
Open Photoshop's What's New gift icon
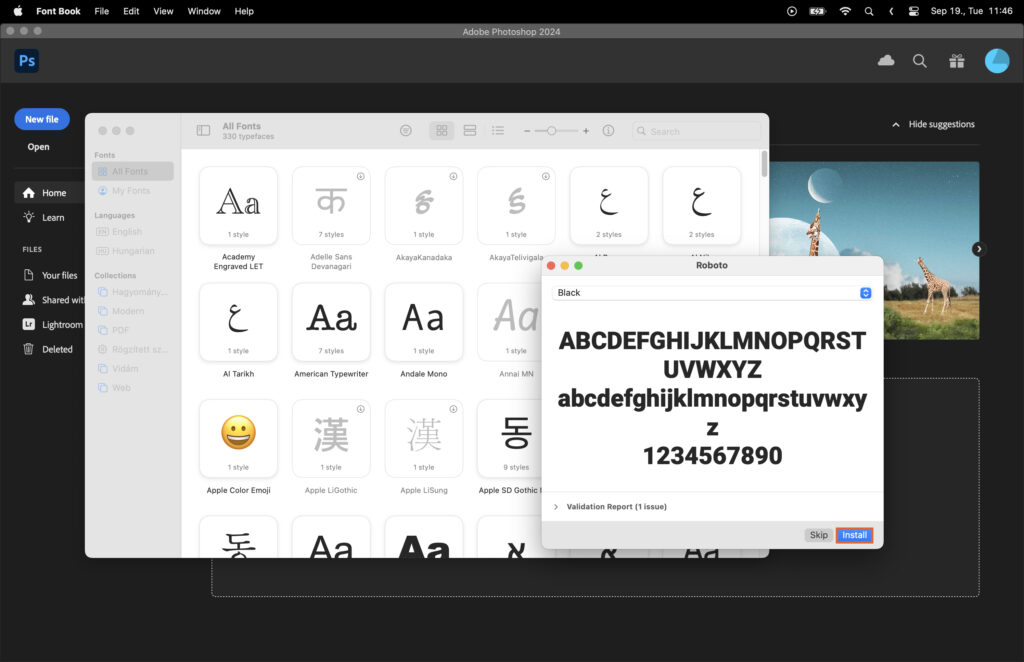[956, 60]
